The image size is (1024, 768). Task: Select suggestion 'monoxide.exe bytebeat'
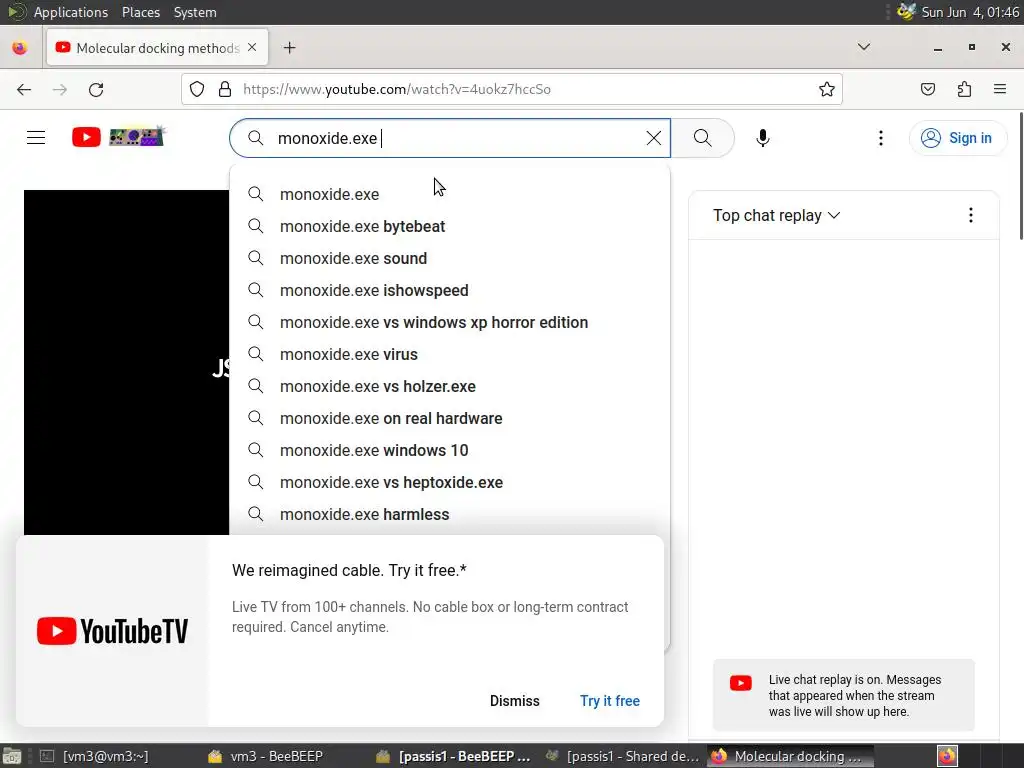point(449,227)
